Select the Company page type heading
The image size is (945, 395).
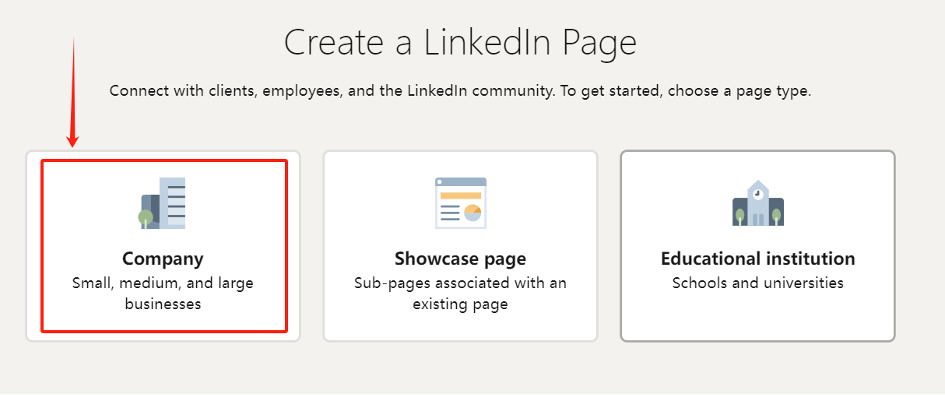(x=163, y=259)
